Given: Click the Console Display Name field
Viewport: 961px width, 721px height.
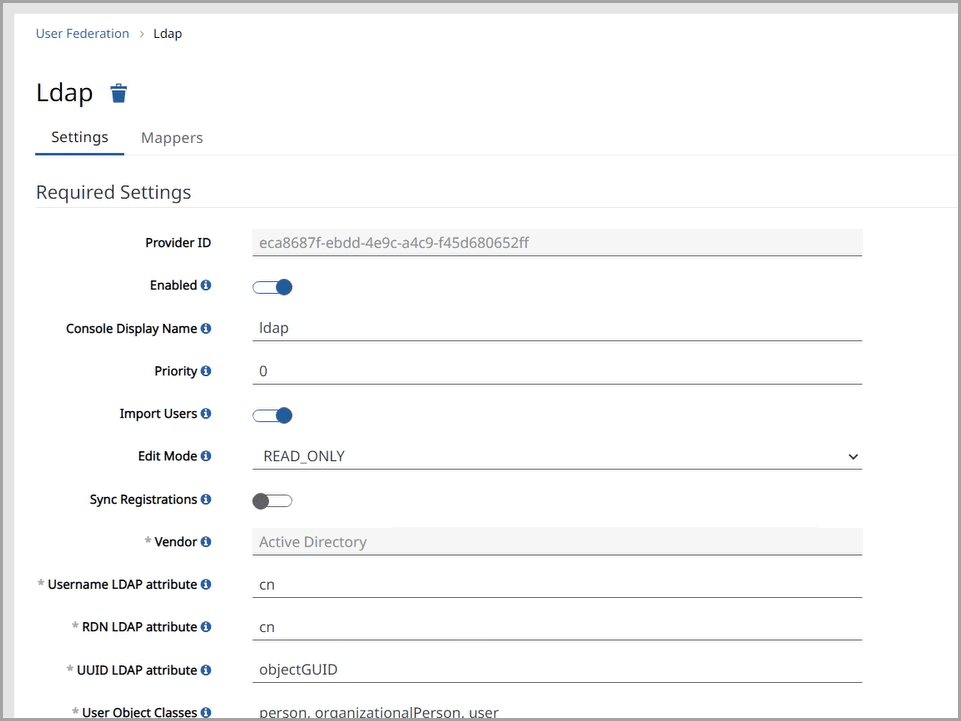Looking at the screenshot, I should point(557,329).
